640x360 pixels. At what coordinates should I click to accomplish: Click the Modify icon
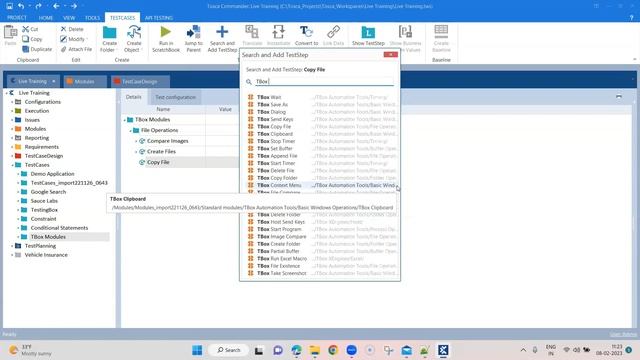[63, 39]
